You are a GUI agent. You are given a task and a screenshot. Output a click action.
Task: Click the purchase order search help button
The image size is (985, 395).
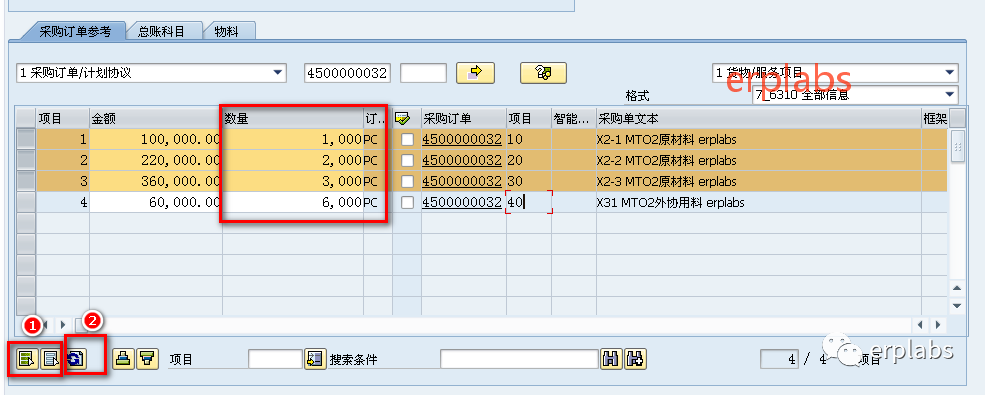pos(543,73)
